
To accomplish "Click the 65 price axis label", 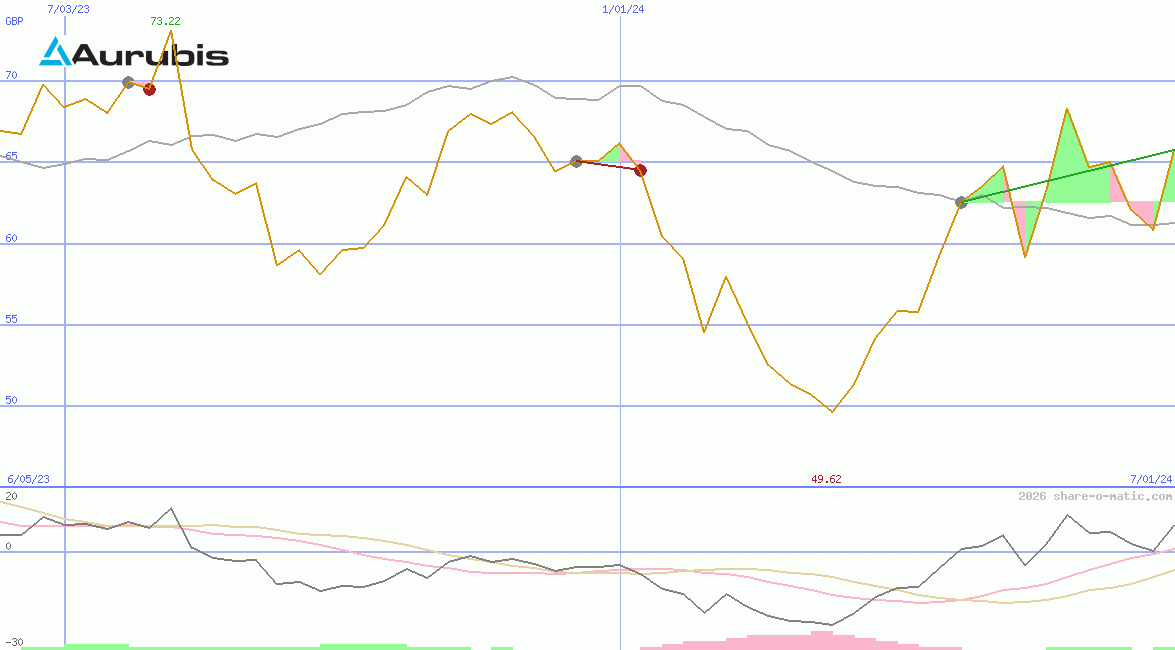I will point(10,157).
